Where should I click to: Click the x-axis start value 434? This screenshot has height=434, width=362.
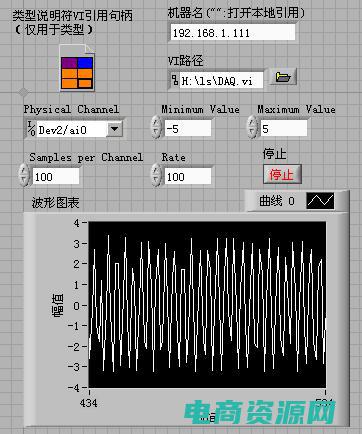(x=89, y=403)
